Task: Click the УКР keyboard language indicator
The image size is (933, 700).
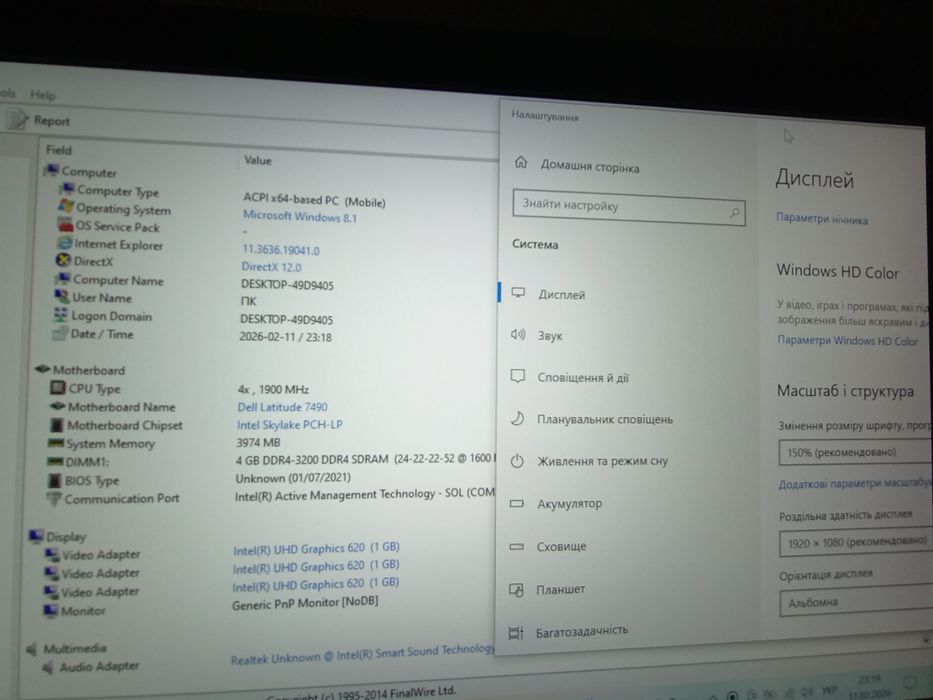Action: point(829,690)
